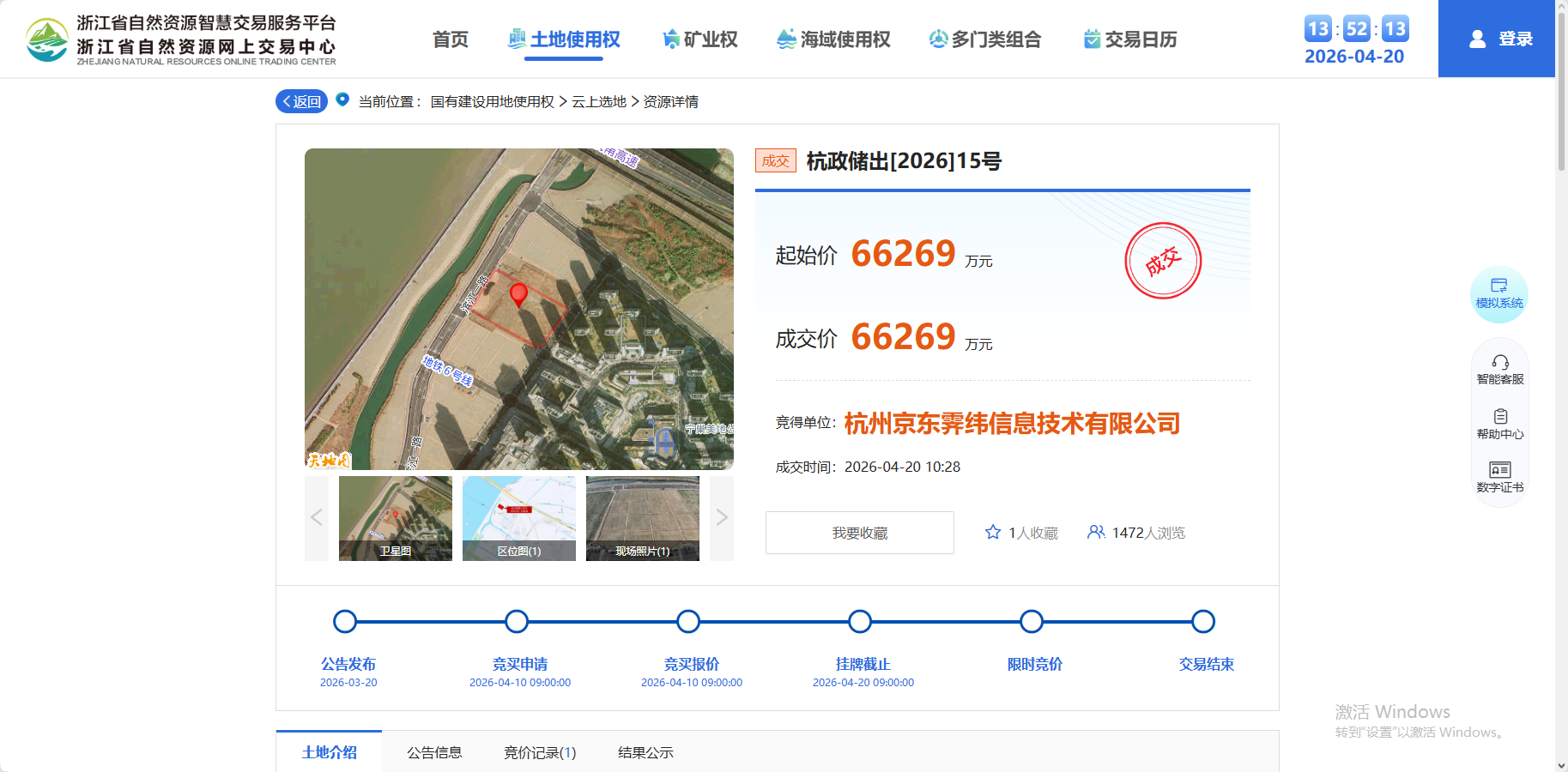Open the 交易日历 trading calendar menu

1130,39
